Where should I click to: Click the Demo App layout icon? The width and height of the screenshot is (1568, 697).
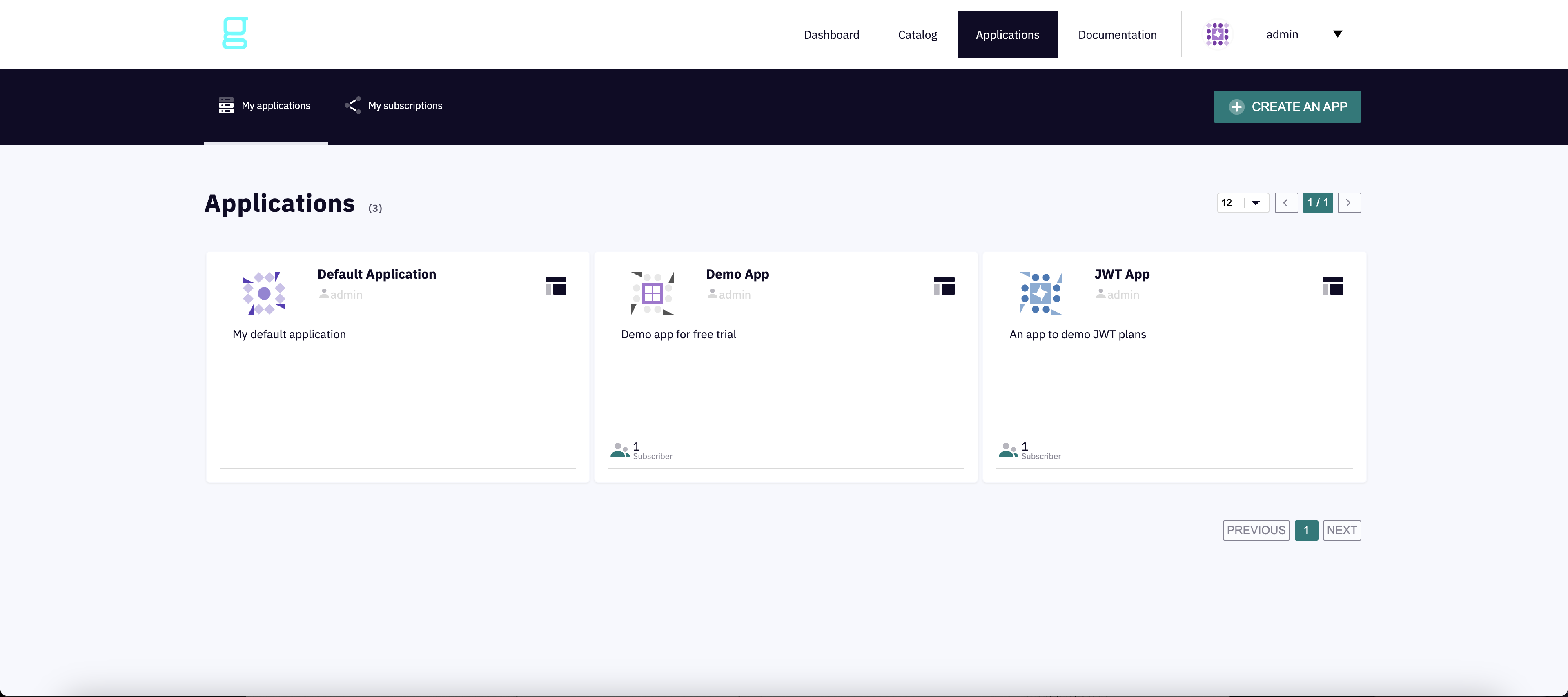[944, 286]
